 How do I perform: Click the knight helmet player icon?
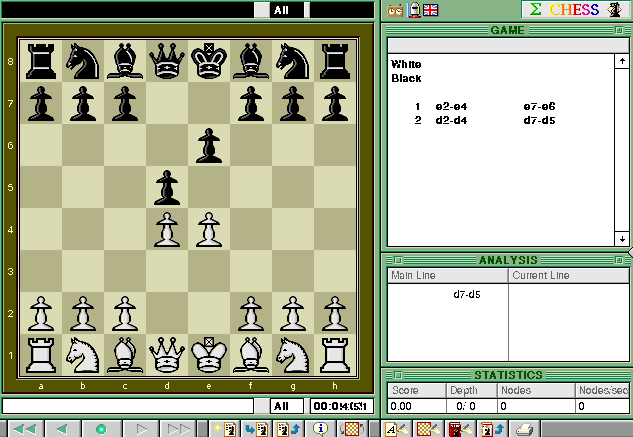pos(414,10)
